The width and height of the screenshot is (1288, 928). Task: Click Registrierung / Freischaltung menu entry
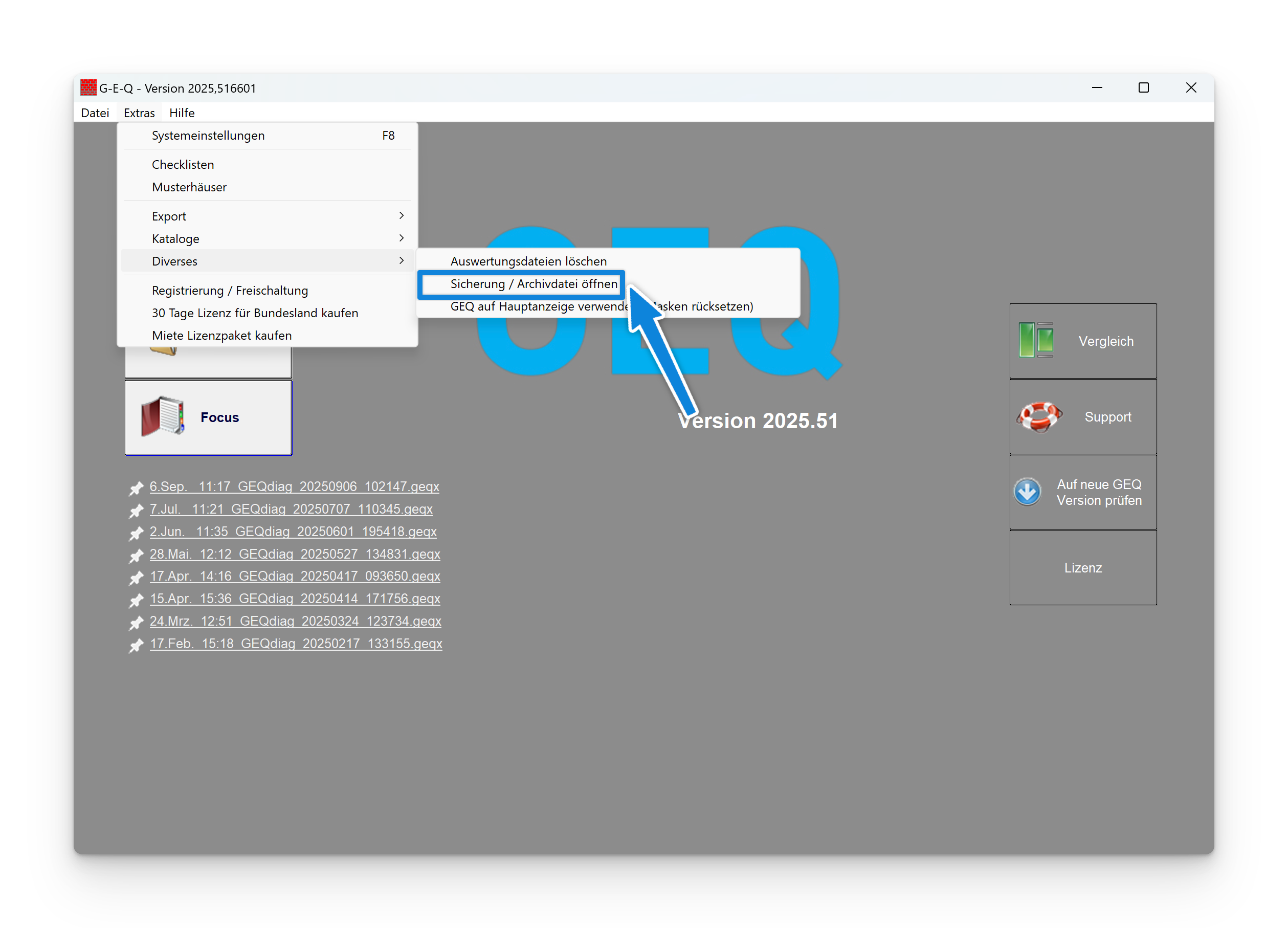[230, 290]
